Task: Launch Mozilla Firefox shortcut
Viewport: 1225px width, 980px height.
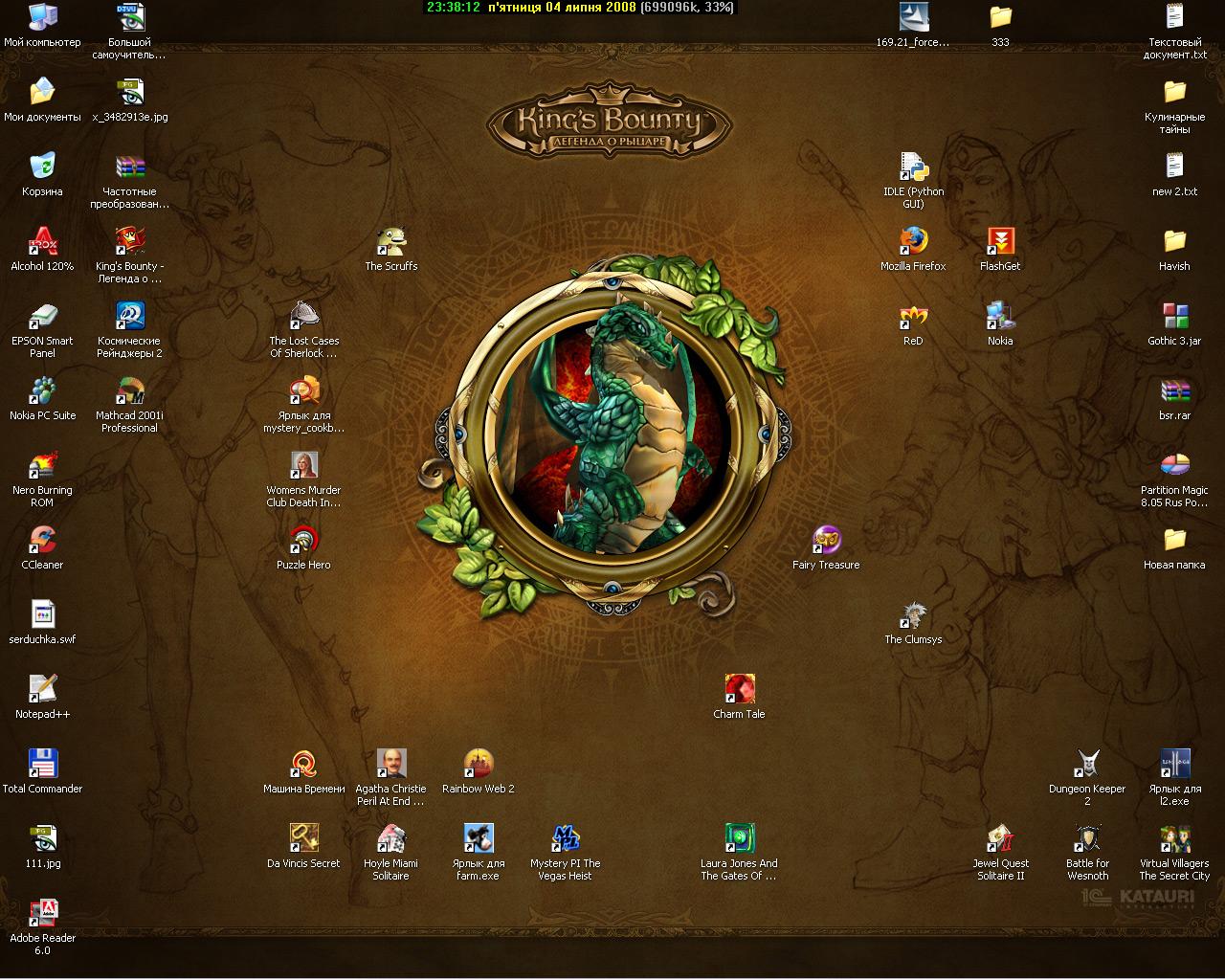Action: (x=913, y=240)
